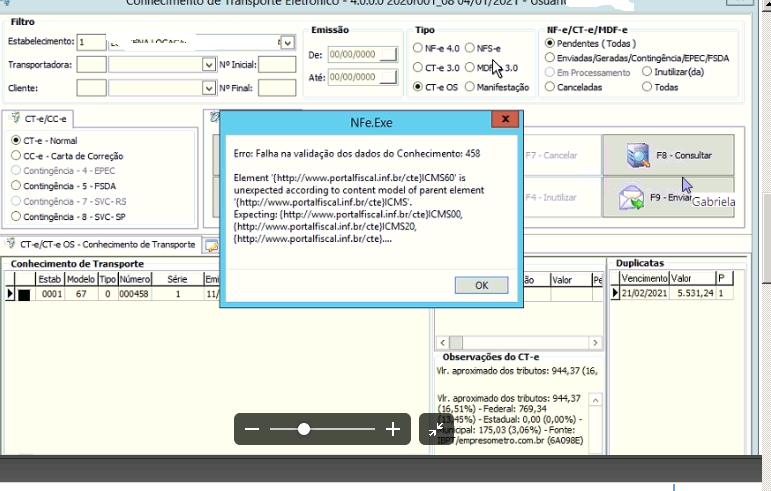Click the minus zoom-out icon
The image size is (771, 491).
pos(252,429)
